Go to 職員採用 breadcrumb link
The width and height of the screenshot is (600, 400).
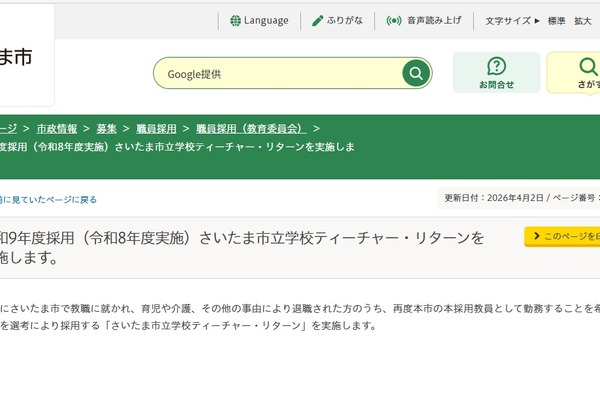coord(156,129)
